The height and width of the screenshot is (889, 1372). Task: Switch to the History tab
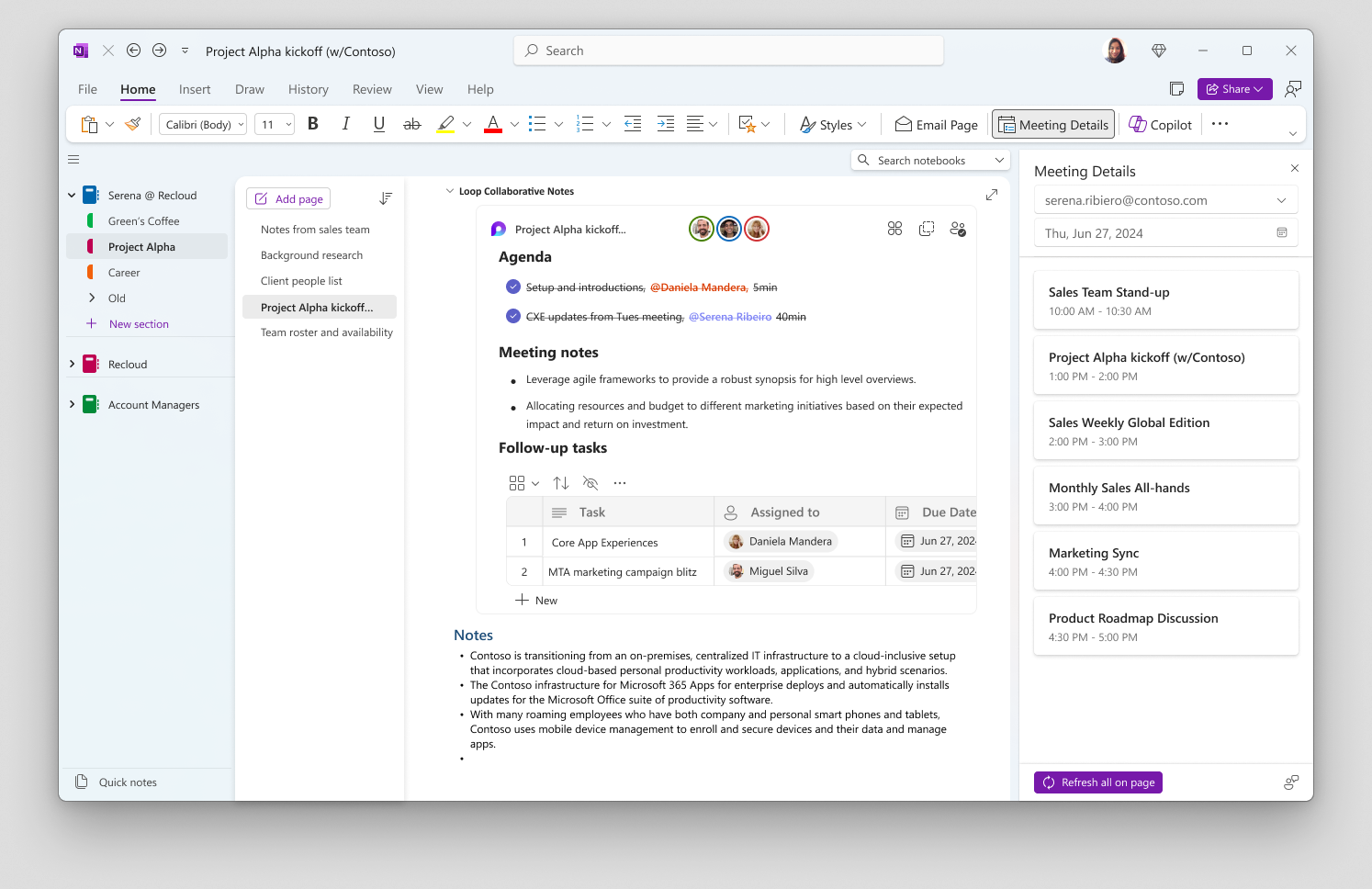309,89
